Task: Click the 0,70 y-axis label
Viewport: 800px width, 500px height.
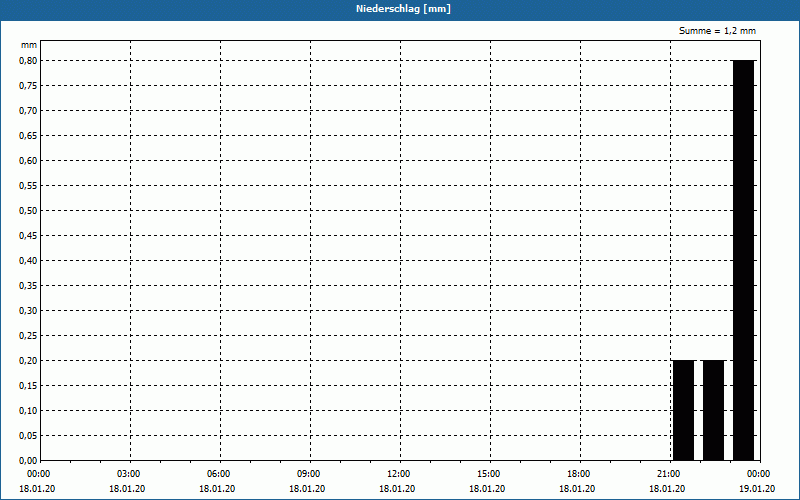Action: click(x=28, y=111)
